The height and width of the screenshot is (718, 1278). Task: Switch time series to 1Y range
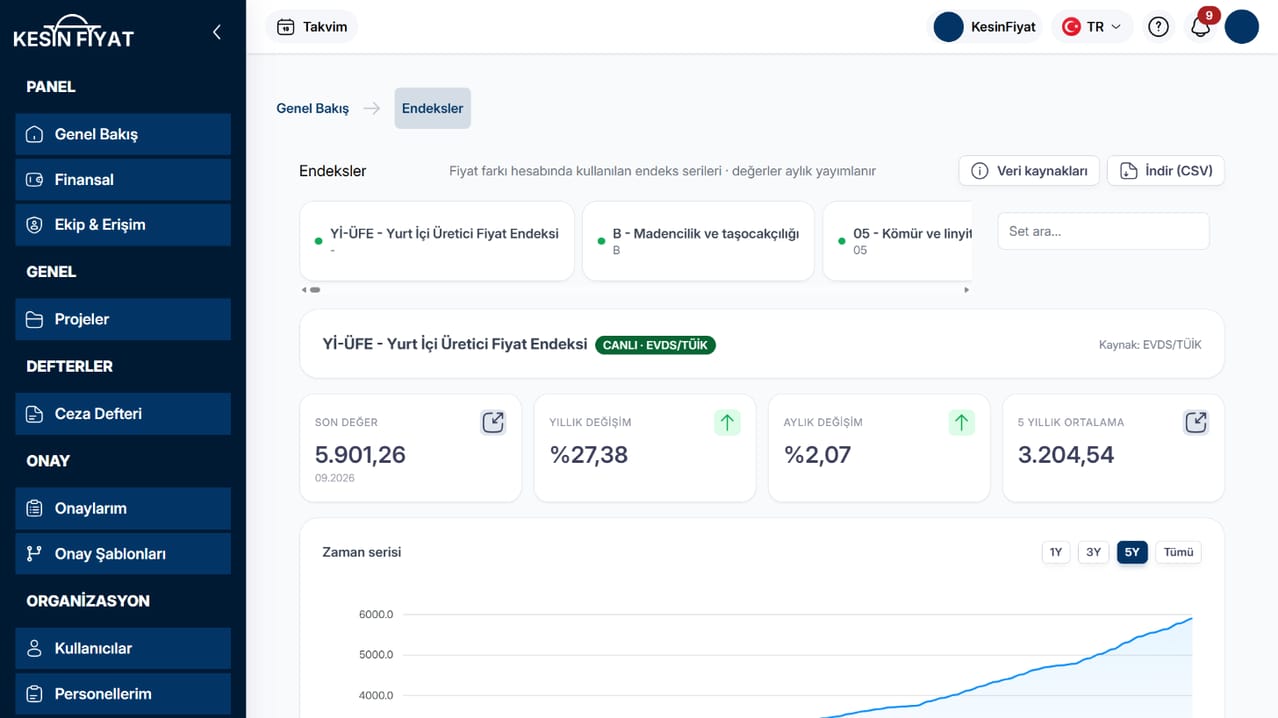(1056, 552)
